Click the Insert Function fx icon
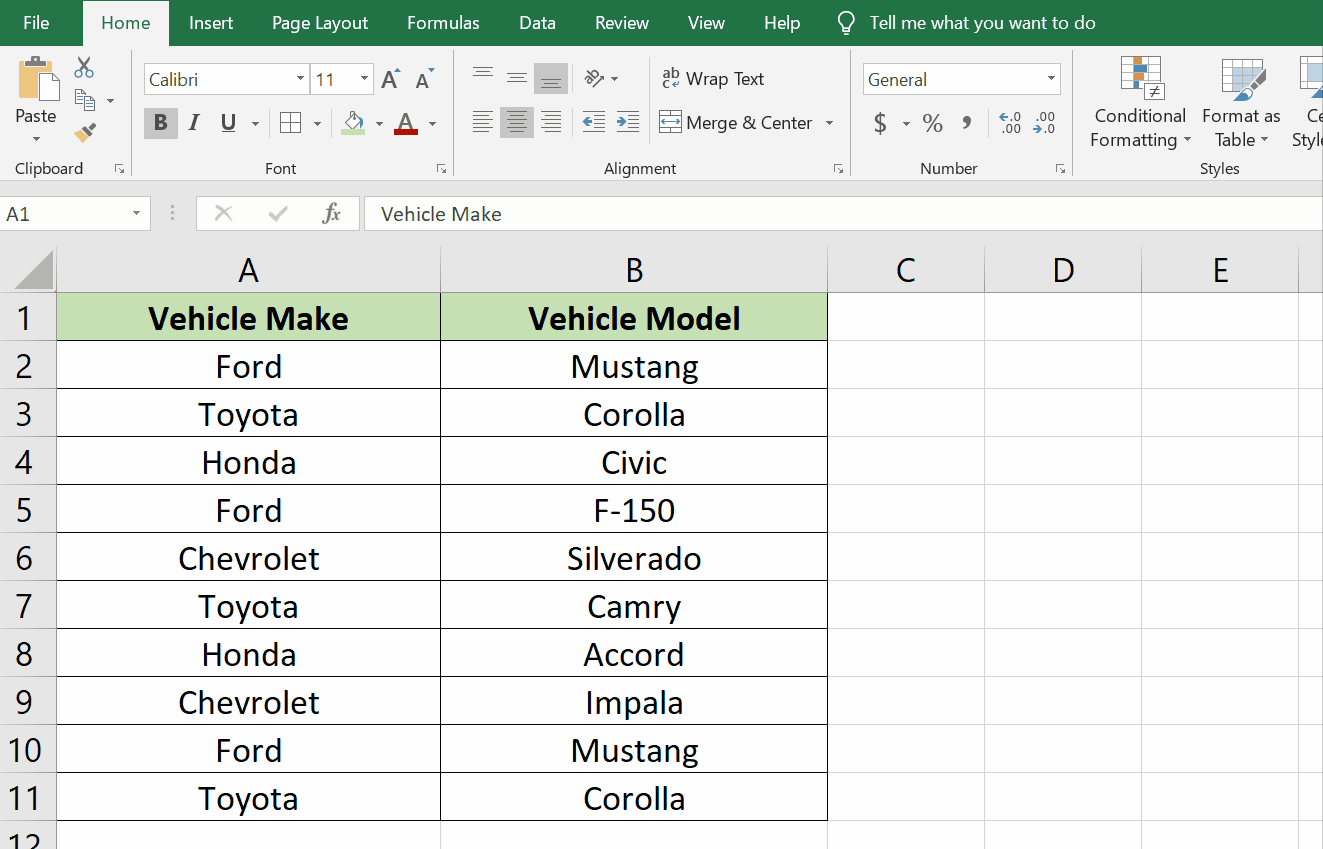Screen dimensions: 1323x849 [x=332, y=213]
